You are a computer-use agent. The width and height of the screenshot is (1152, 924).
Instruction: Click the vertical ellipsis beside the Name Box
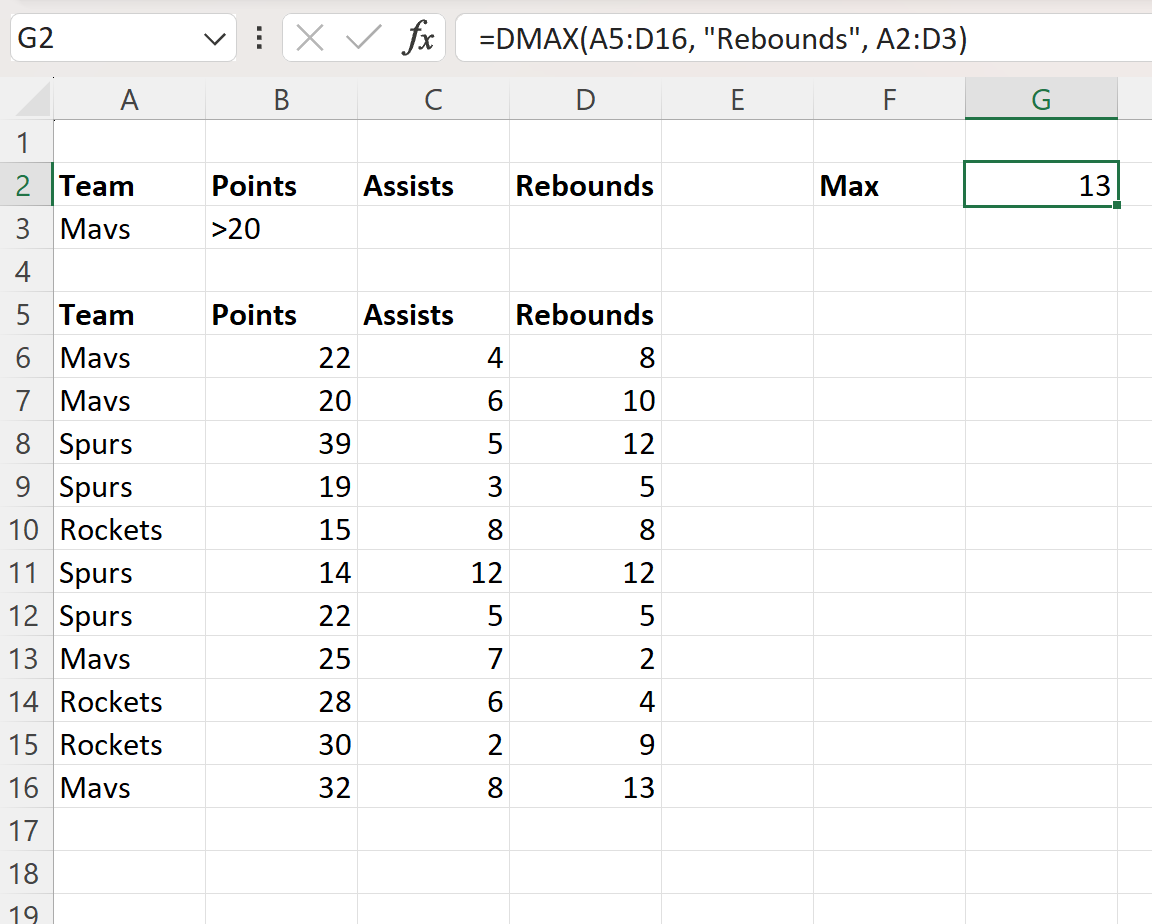[259, 39]
